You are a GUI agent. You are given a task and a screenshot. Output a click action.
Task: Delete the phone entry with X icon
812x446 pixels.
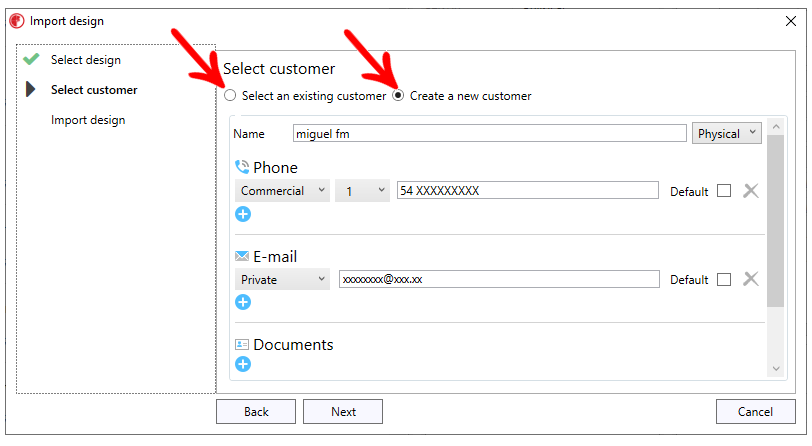click(x=751, y=191)
